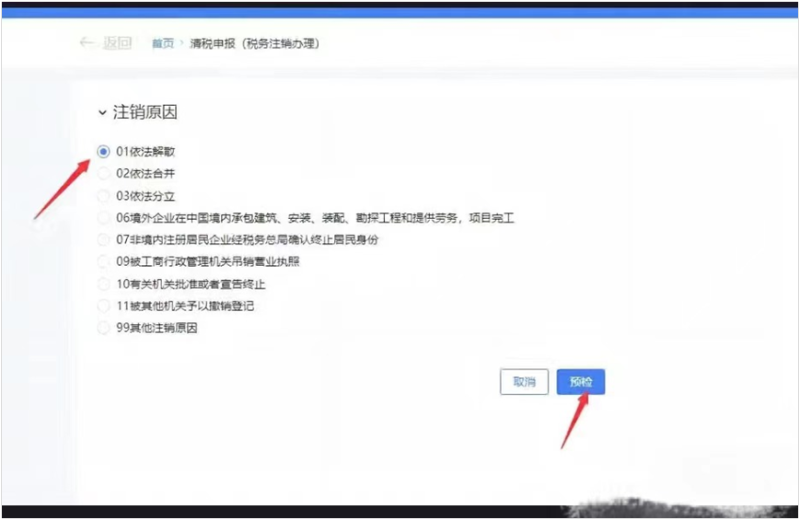Choose the 03依法分立 radio option
Image resolution: width=800 pixels, height=520 pixels.
pos(104,195)
